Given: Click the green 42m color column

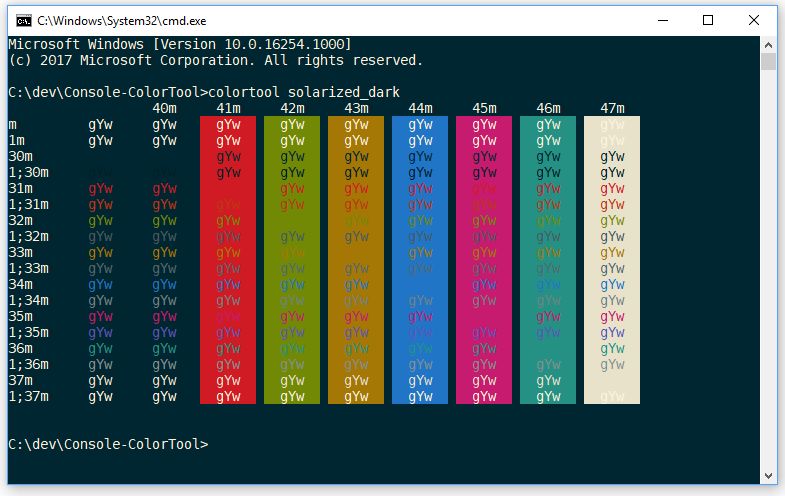Looking at the screenshot, I should point(292,260).
